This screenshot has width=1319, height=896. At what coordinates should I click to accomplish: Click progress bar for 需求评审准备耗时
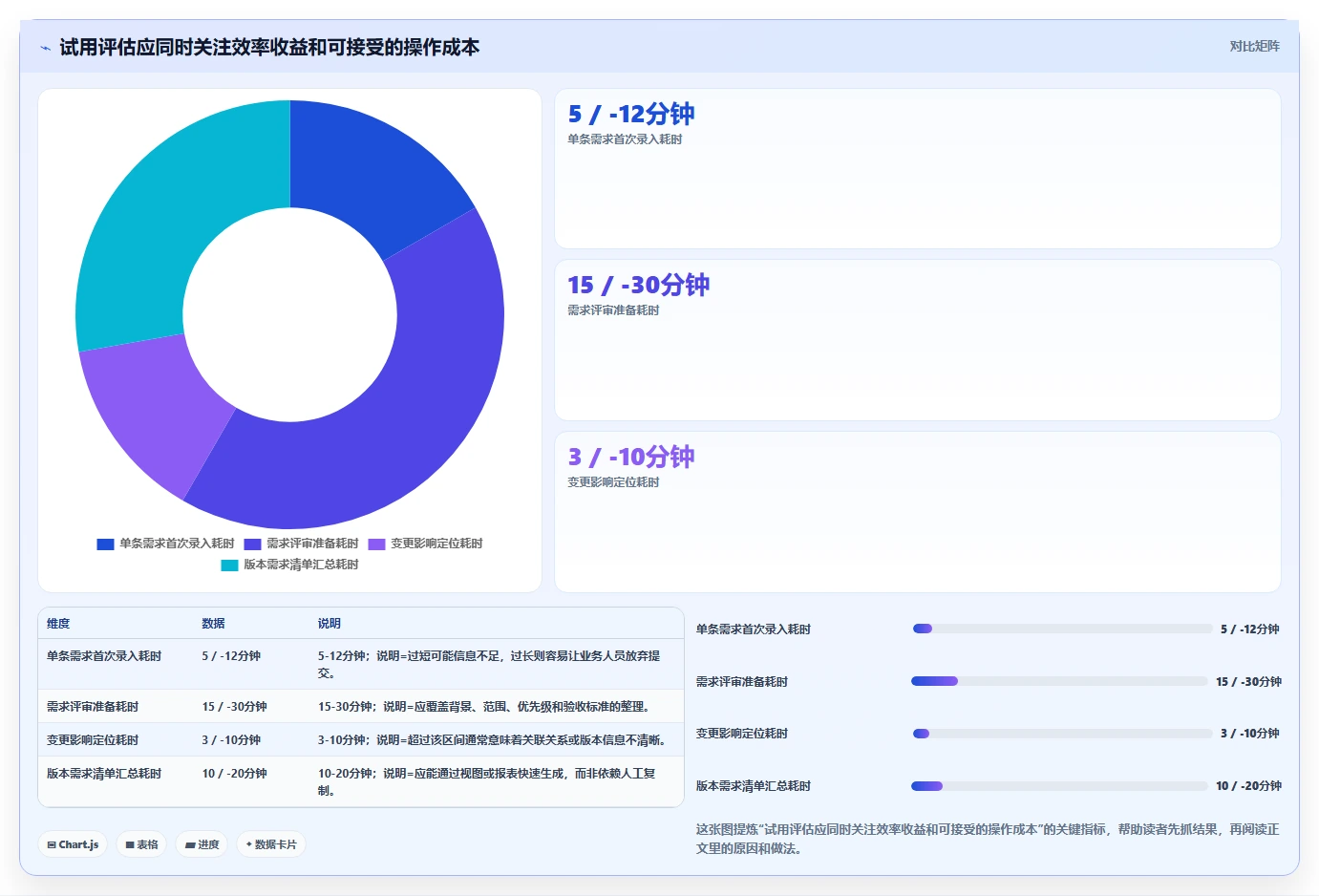[1060, 681]
